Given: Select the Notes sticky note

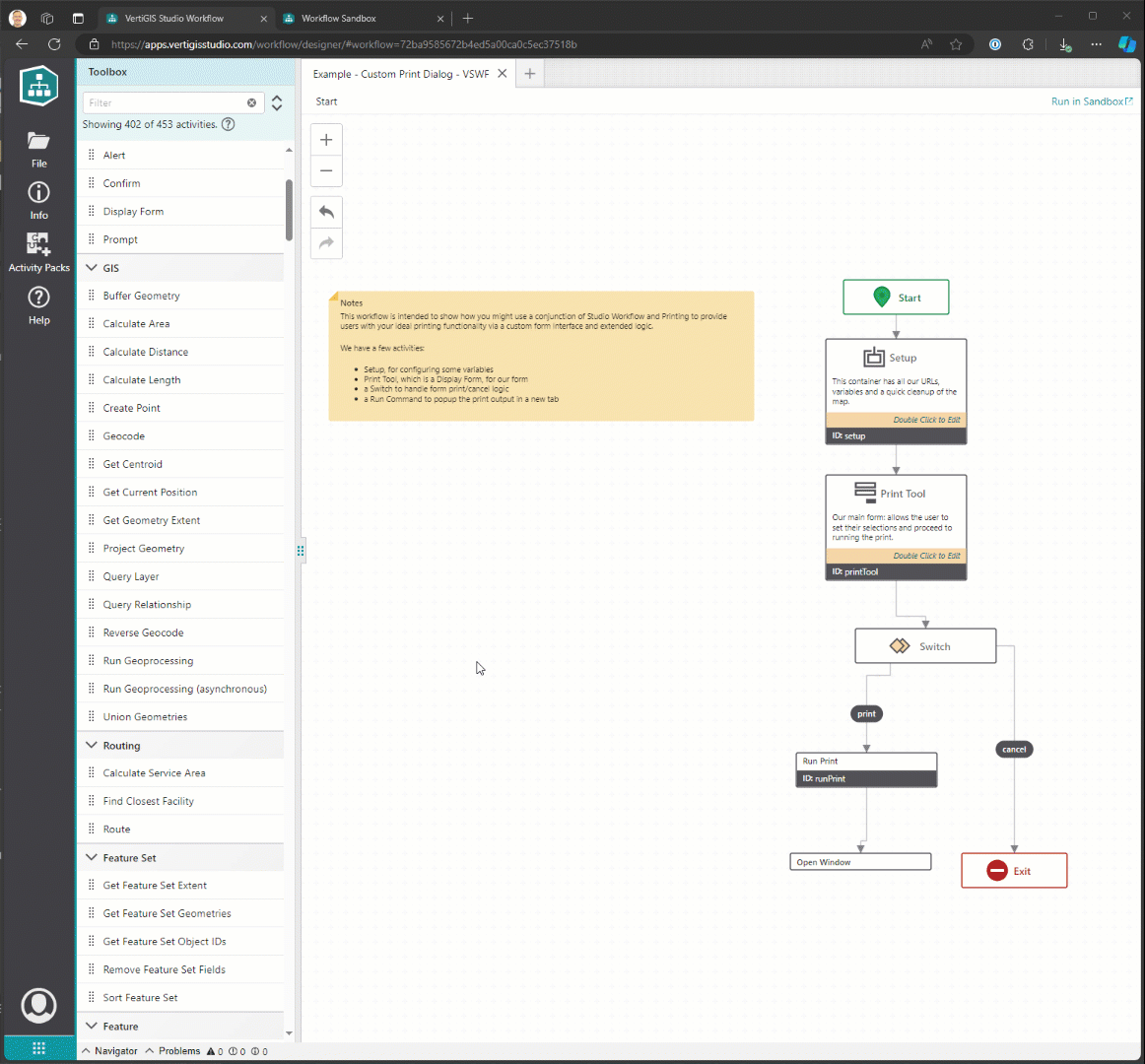Looking at the screenshot, I should pos(541,356).
